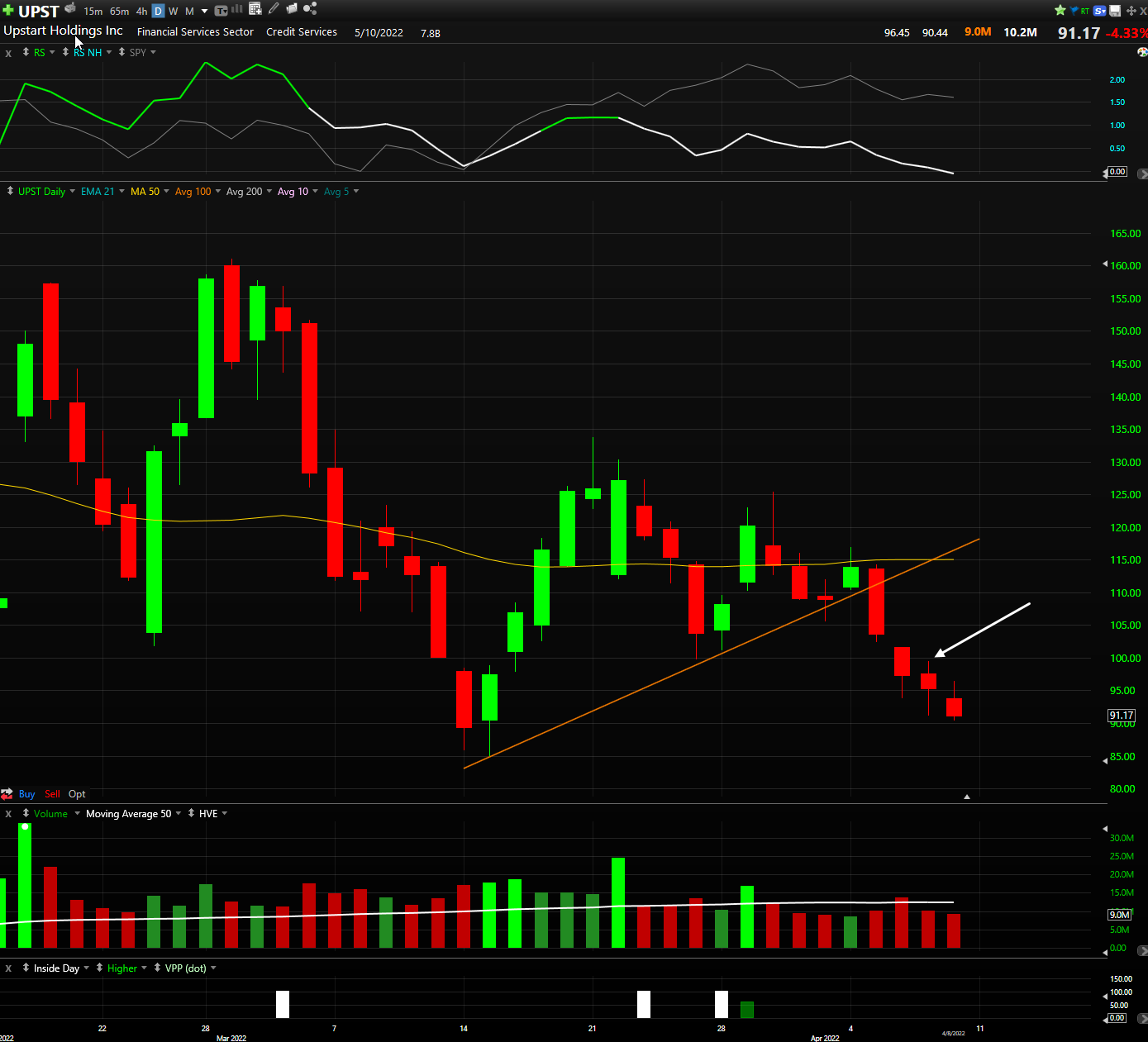The height and width of the screenshot is (1042, 1148).
Task: Click Credit Services industry link
Action: click(302, 31)
